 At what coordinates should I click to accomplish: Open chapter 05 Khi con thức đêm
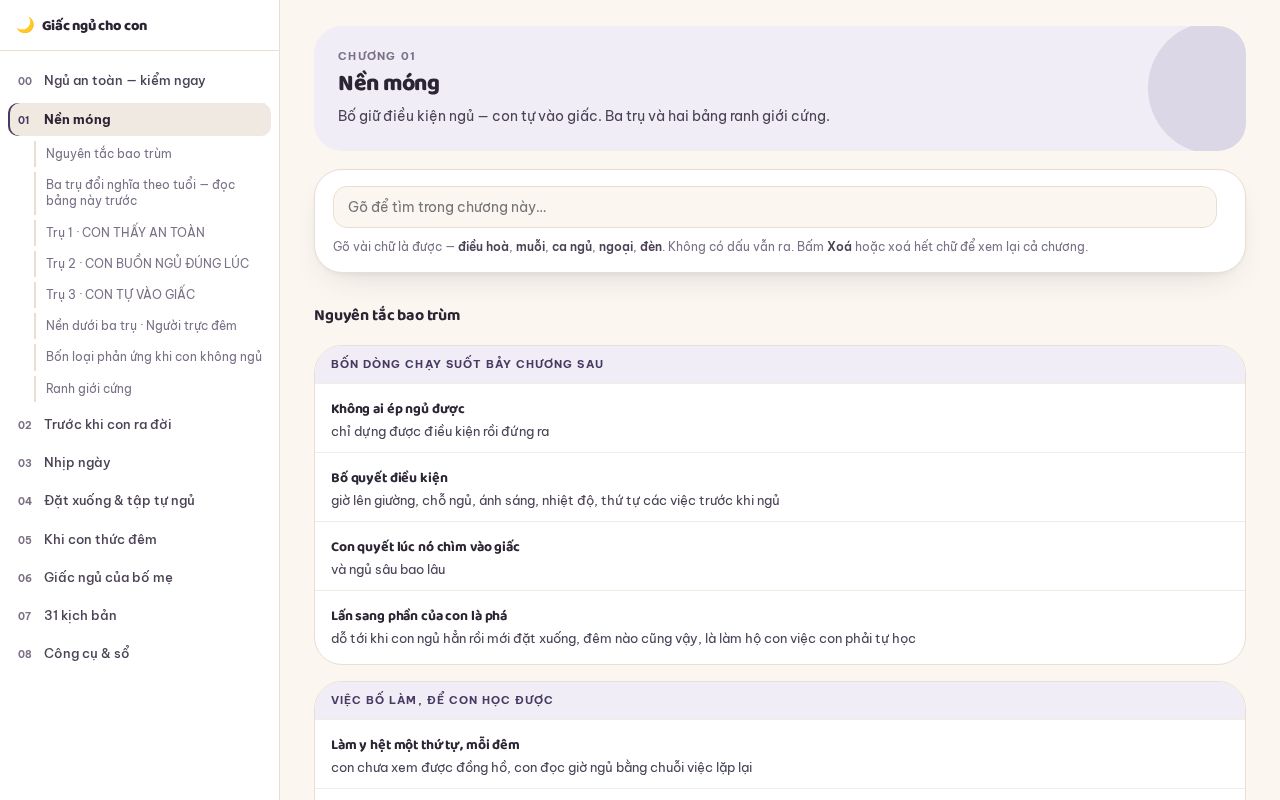point(139,540)
